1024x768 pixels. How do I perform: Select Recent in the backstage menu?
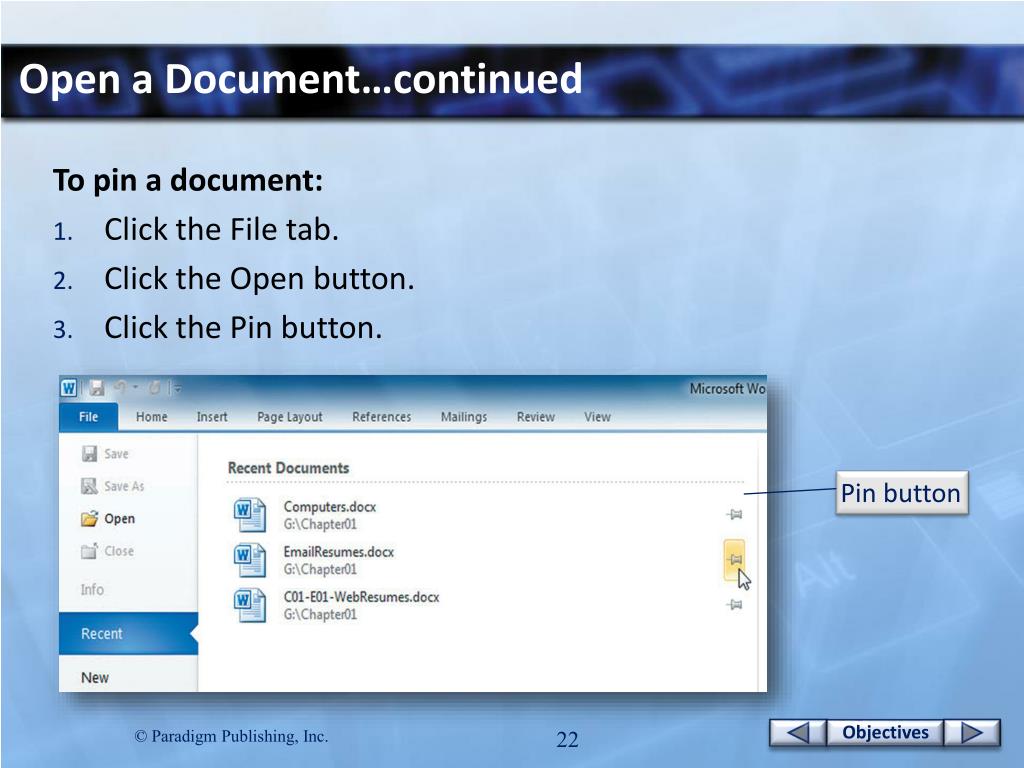point(128,633)
